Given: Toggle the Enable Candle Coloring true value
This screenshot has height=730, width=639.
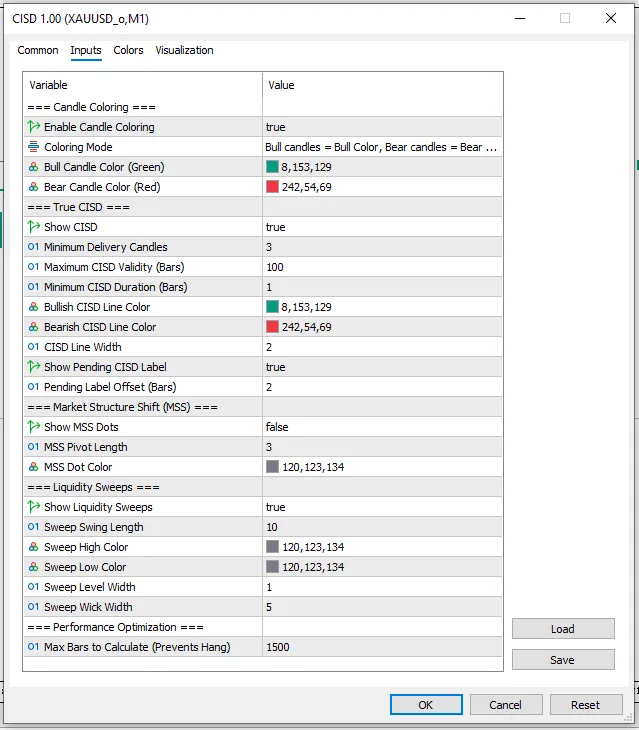Looking at the screenshot, I should (x=382, y=127).
